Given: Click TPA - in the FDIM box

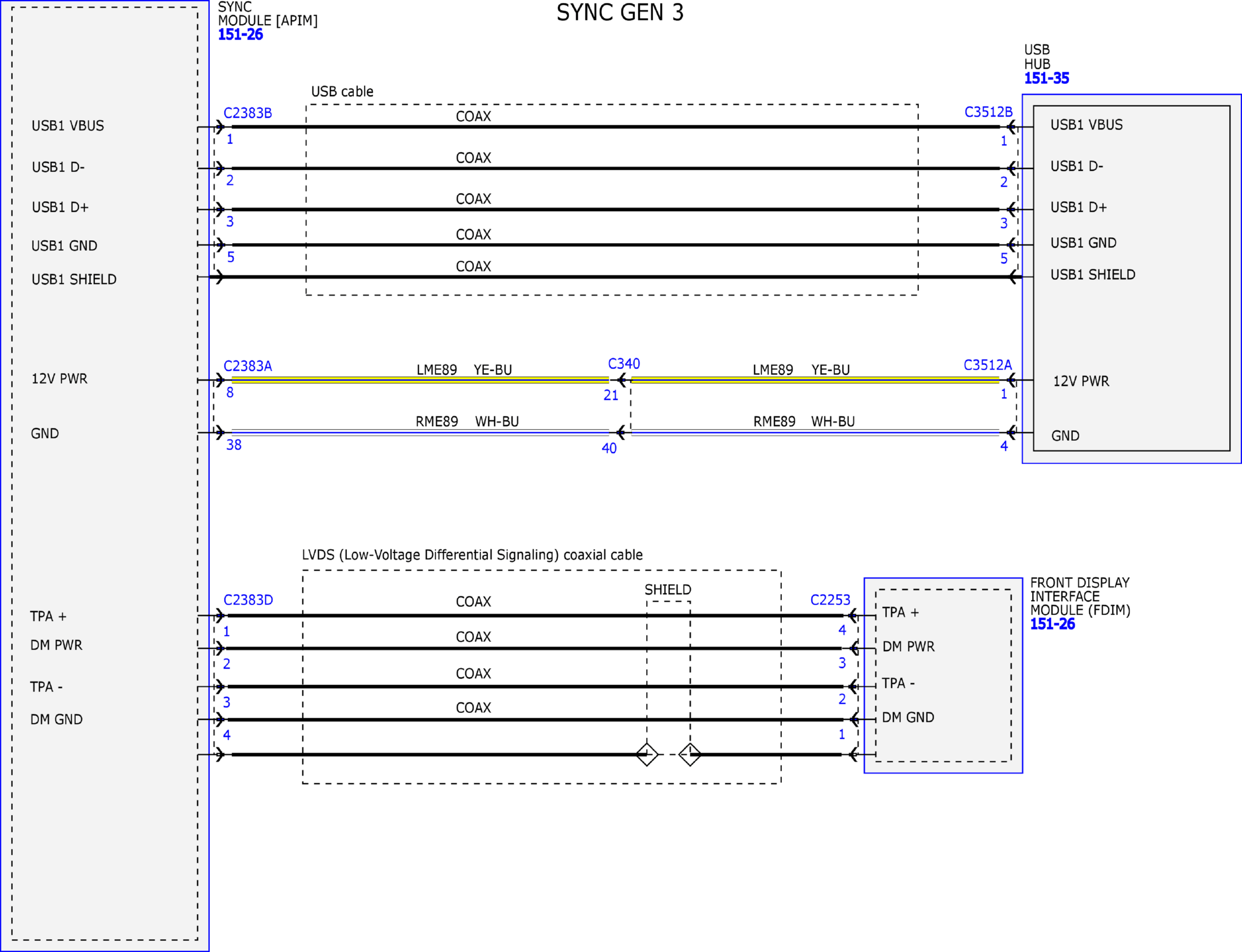Looking at the screenshot, I should (899, 683).
